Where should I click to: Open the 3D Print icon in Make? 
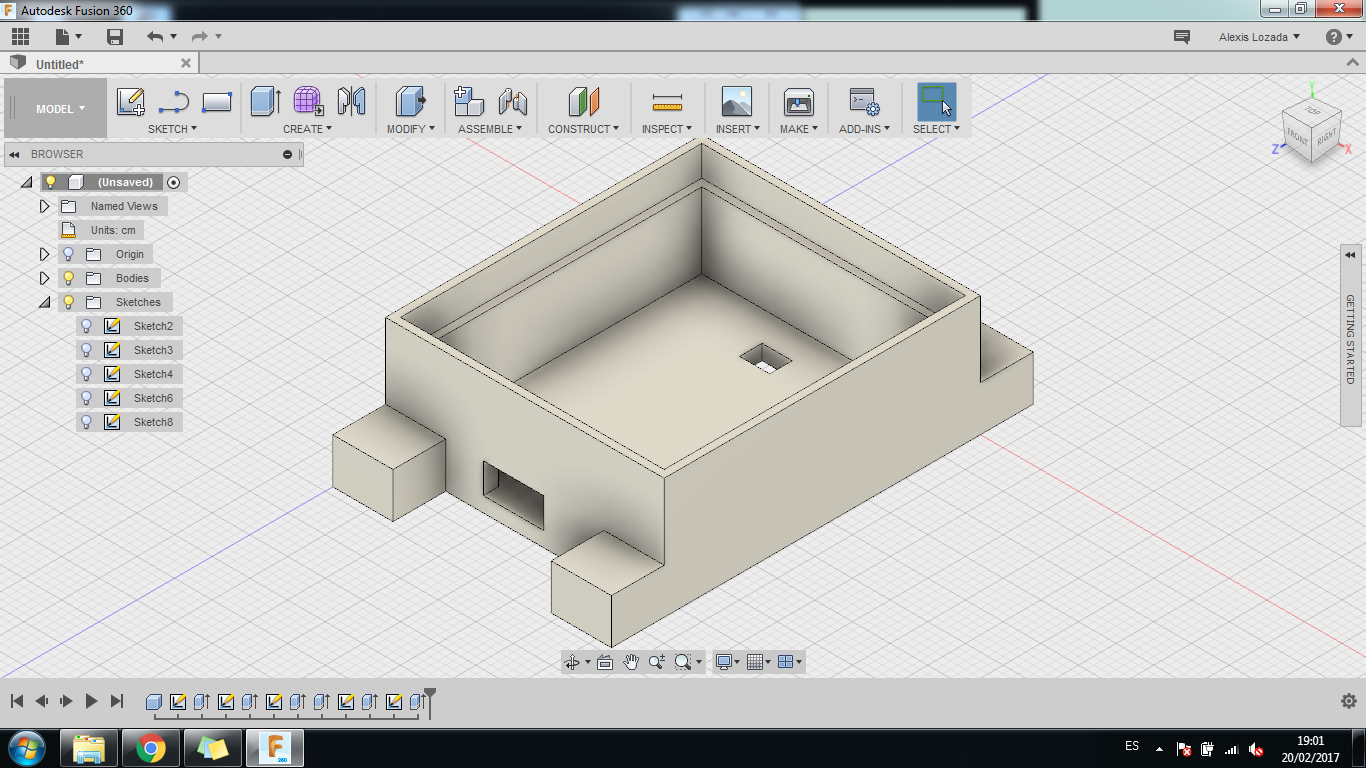click(799, 101)
